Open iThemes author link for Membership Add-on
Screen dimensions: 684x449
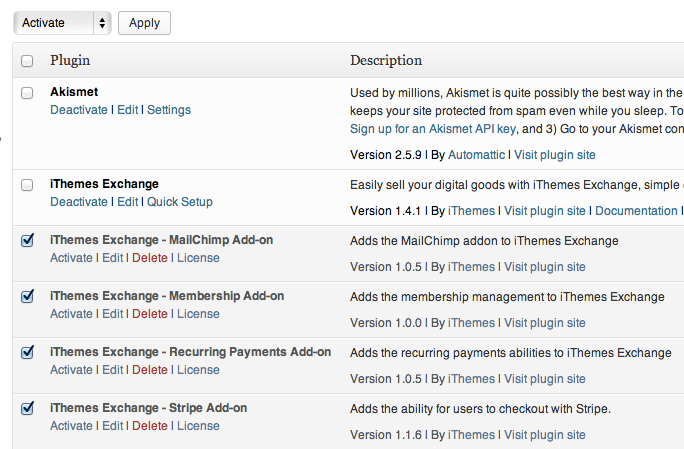pos(472,323)
